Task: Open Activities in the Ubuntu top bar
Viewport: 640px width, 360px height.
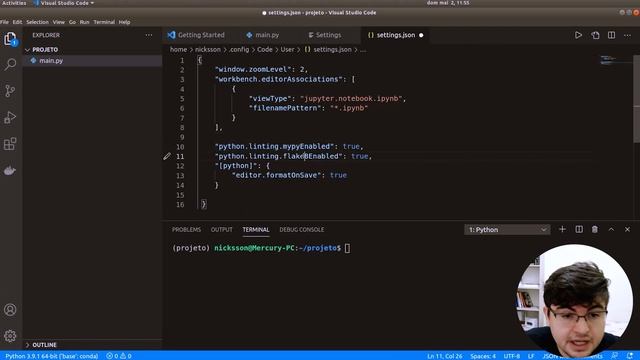Action: (x=14, y=3)
